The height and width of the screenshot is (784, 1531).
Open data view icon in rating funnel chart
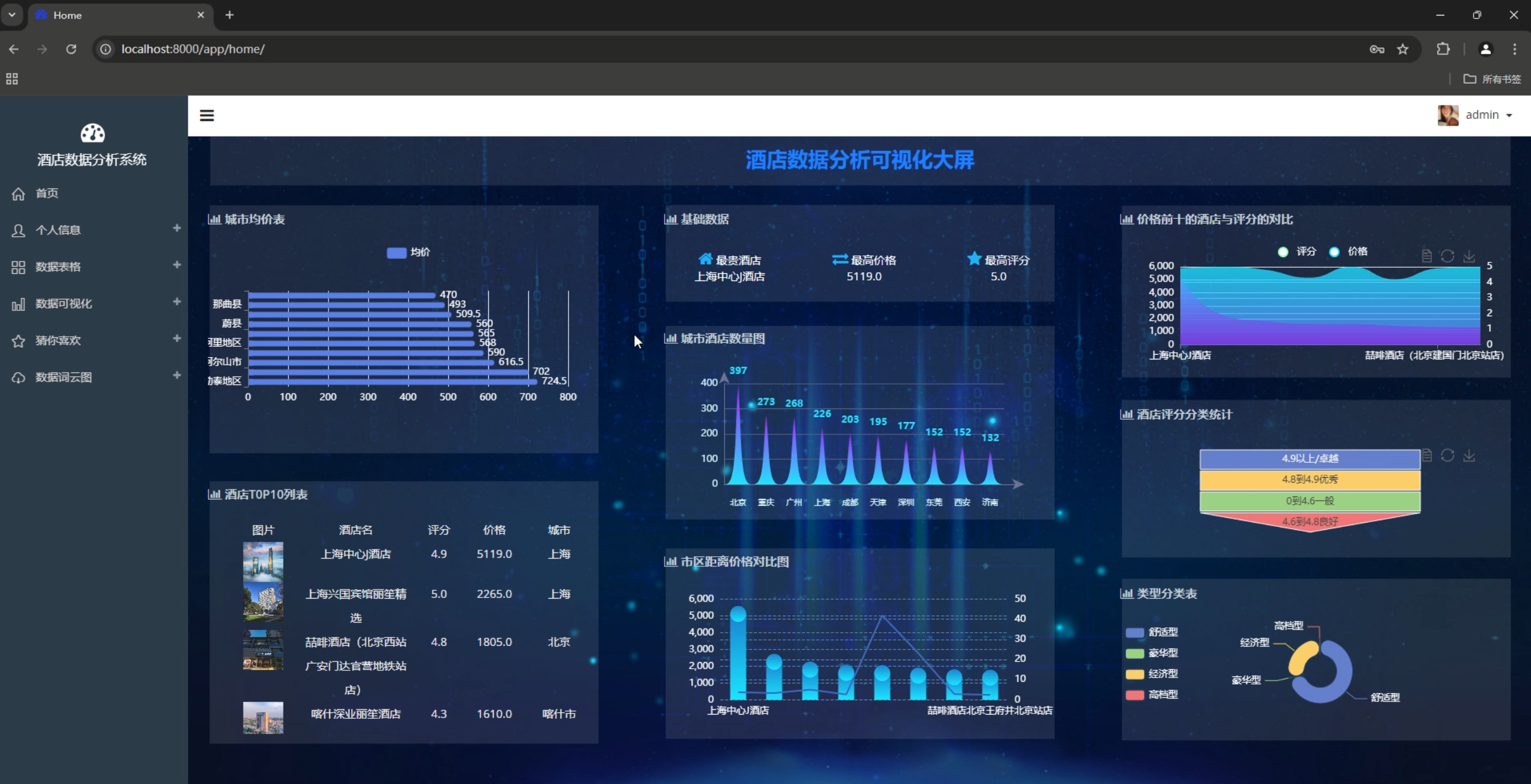1426,456
